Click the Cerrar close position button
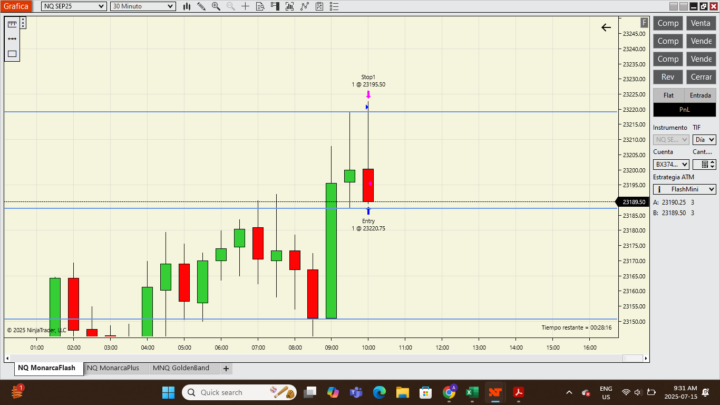This screenshot has width=720, height=405. [701, 77]
